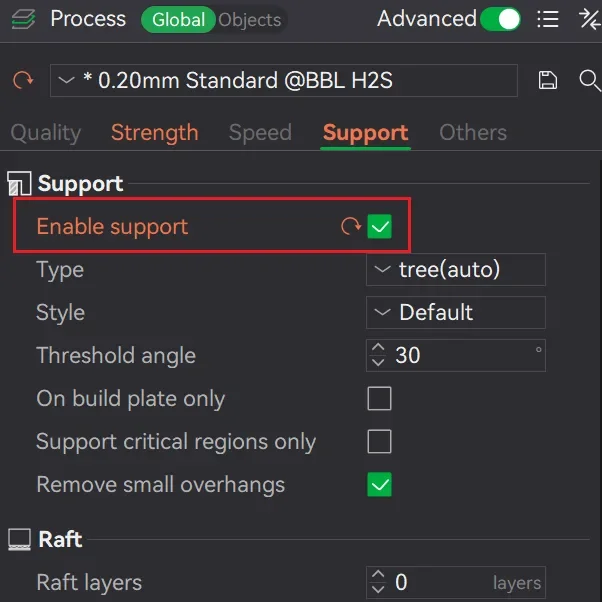Open the parameter list icon
This screenshot has width=602, height=602.
pyautogui.click(x=547, y=19)
